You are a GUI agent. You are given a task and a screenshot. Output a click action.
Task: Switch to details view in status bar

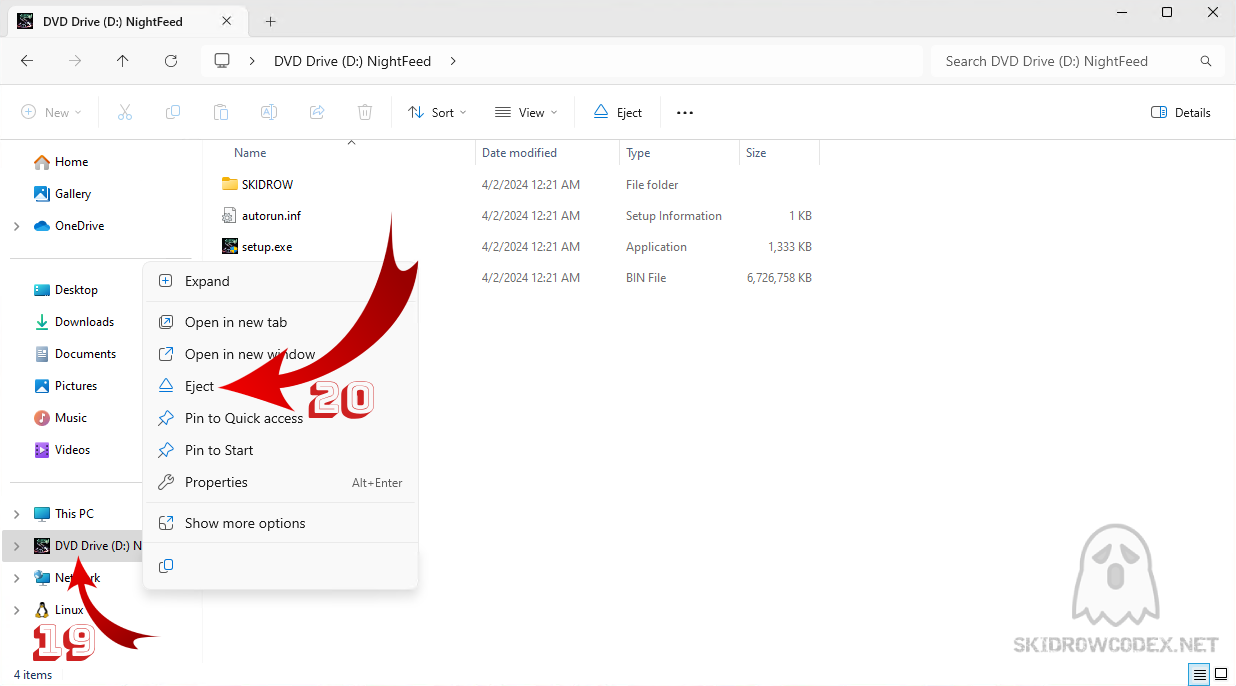point(1199,674)
